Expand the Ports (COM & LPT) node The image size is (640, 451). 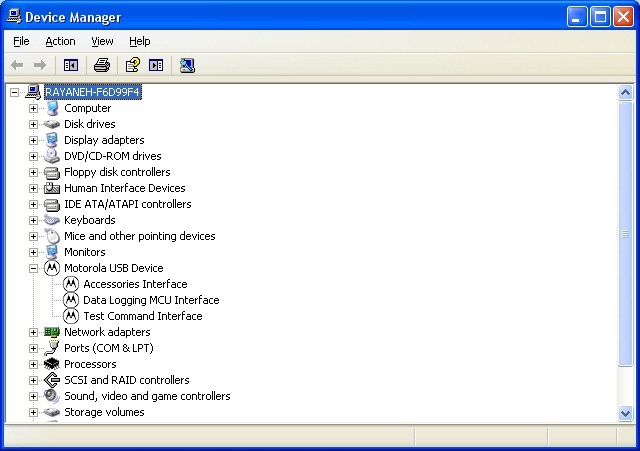pos(33,348)
